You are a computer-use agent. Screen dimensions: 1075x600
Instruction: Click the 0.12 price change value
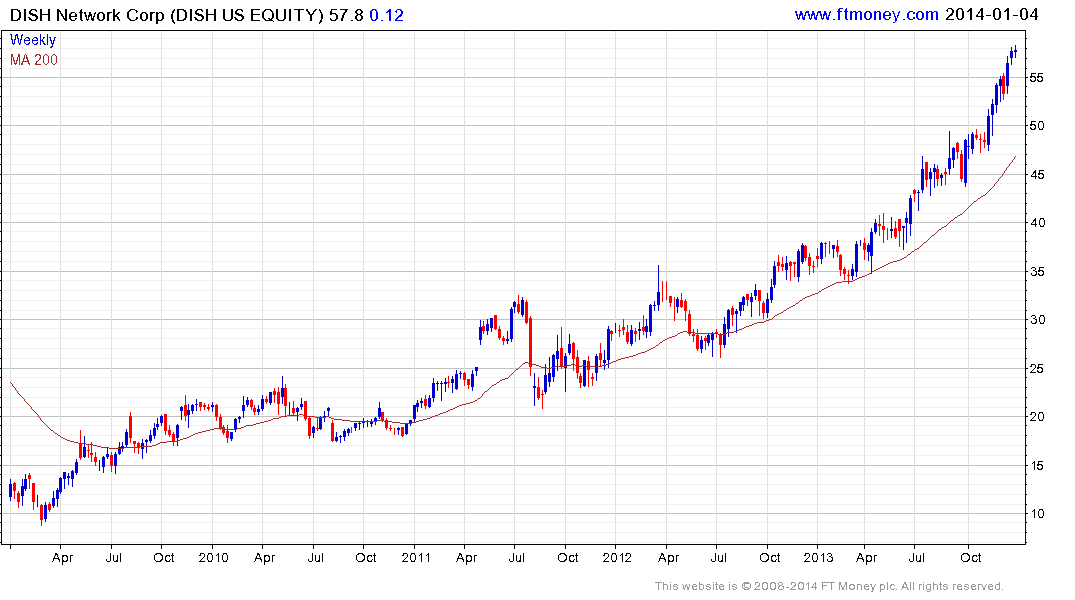(387, 15)
